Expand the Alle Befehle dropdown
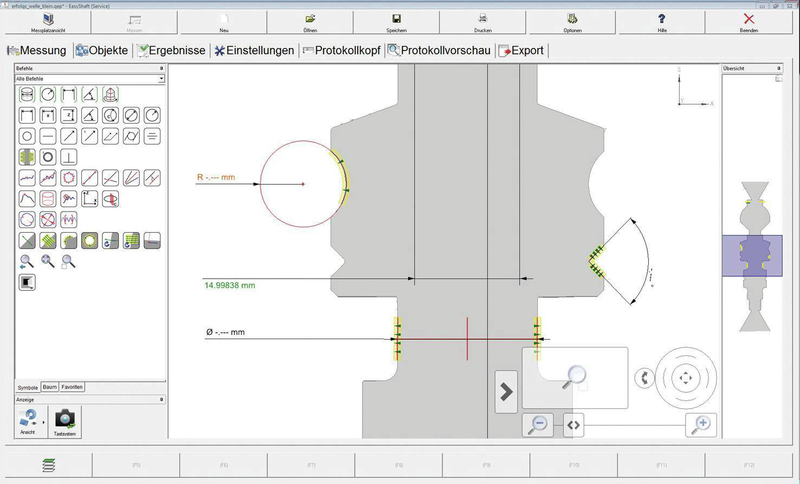Screen dimensions: 800x484 point(161,78)
